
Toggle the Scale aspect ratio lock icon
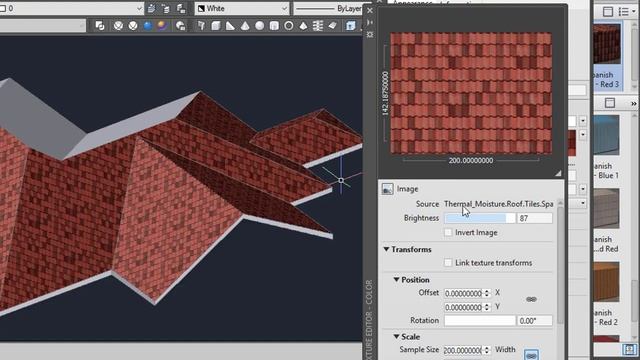(x=531, y=354)
